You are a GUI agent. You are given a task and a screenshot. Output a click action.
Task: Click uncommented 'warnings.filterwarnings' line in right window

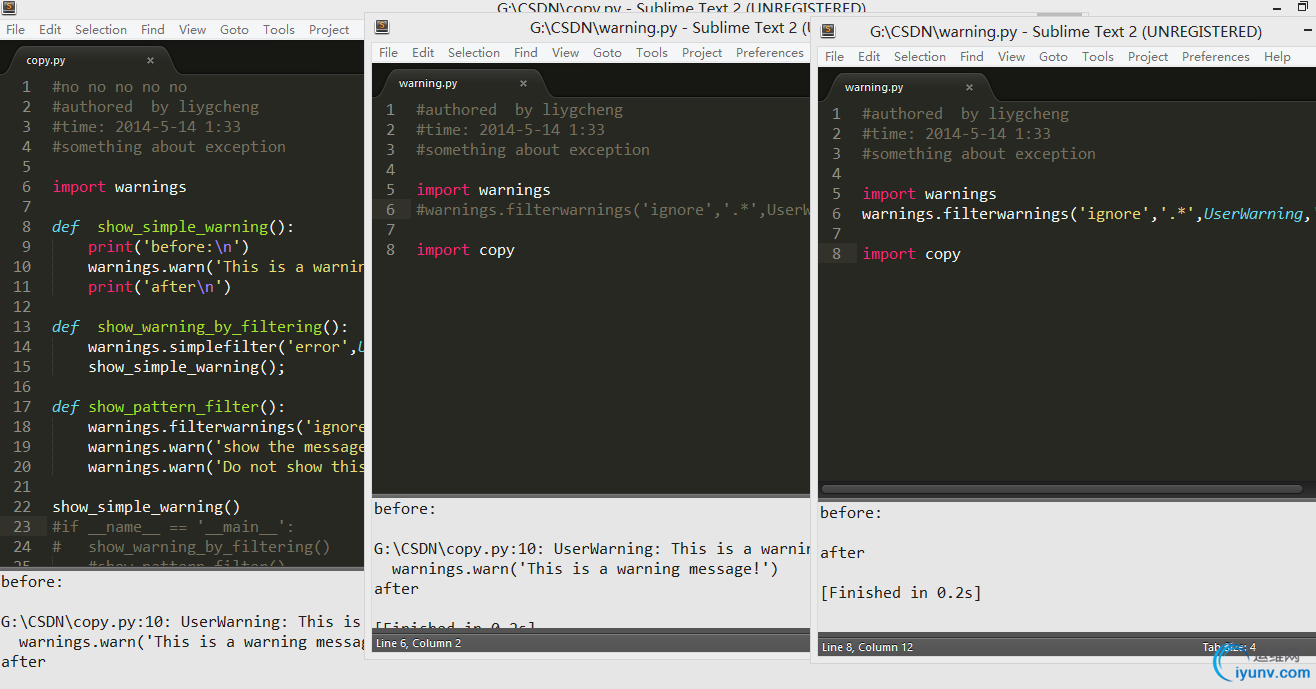1088,214
